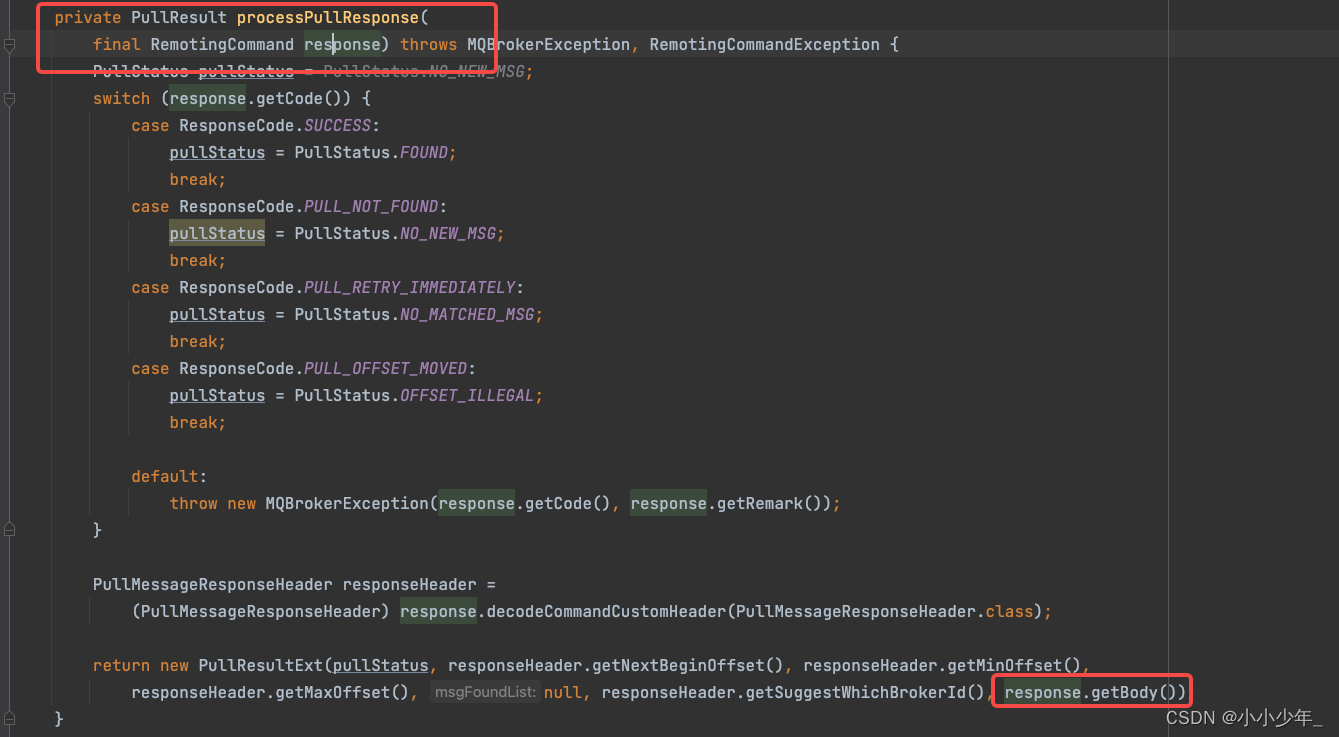This screenshot has height=737, width=1339.
Task: Click the NO_MATCHED_MSG constant
Action: click(467, 315)
